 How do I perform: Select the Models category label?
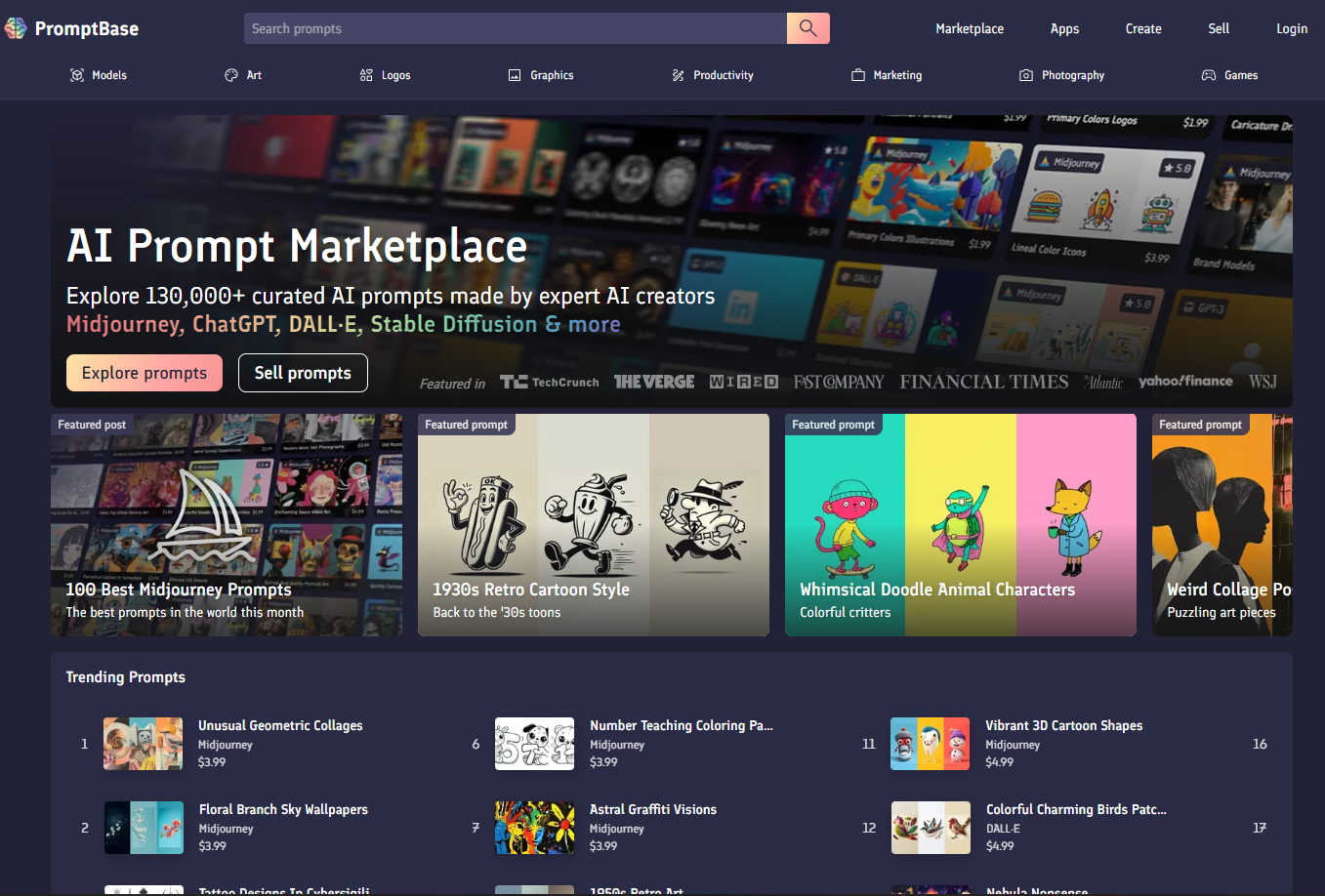[109, 75]
